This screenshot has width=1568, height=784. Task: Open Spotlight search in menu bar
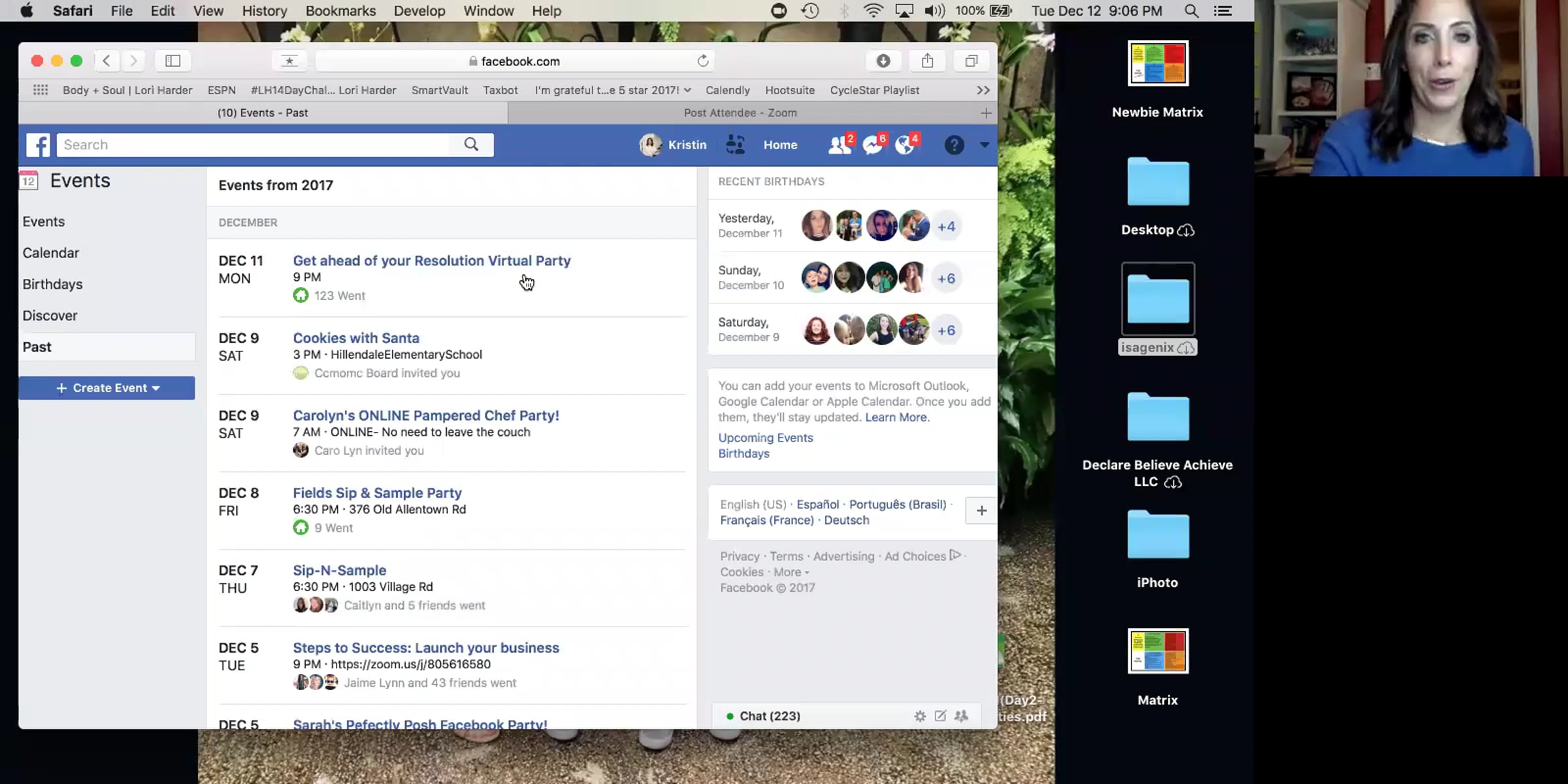[x=1191, y=11]
